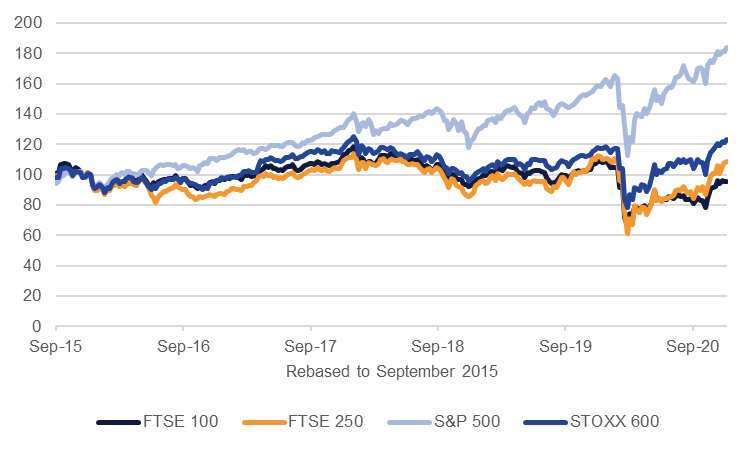Click the 160 y-axis value
Image resolution: width=750 pixels, height=450 pixels.
(x=28, y=83)
